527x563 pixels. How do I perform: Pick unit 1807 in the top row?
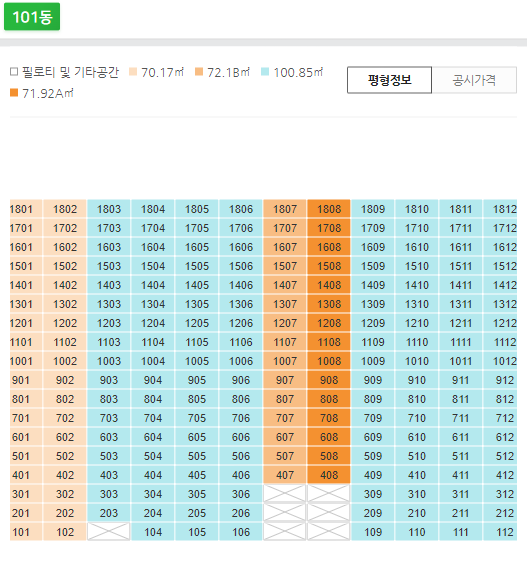[x=285, y=209]
